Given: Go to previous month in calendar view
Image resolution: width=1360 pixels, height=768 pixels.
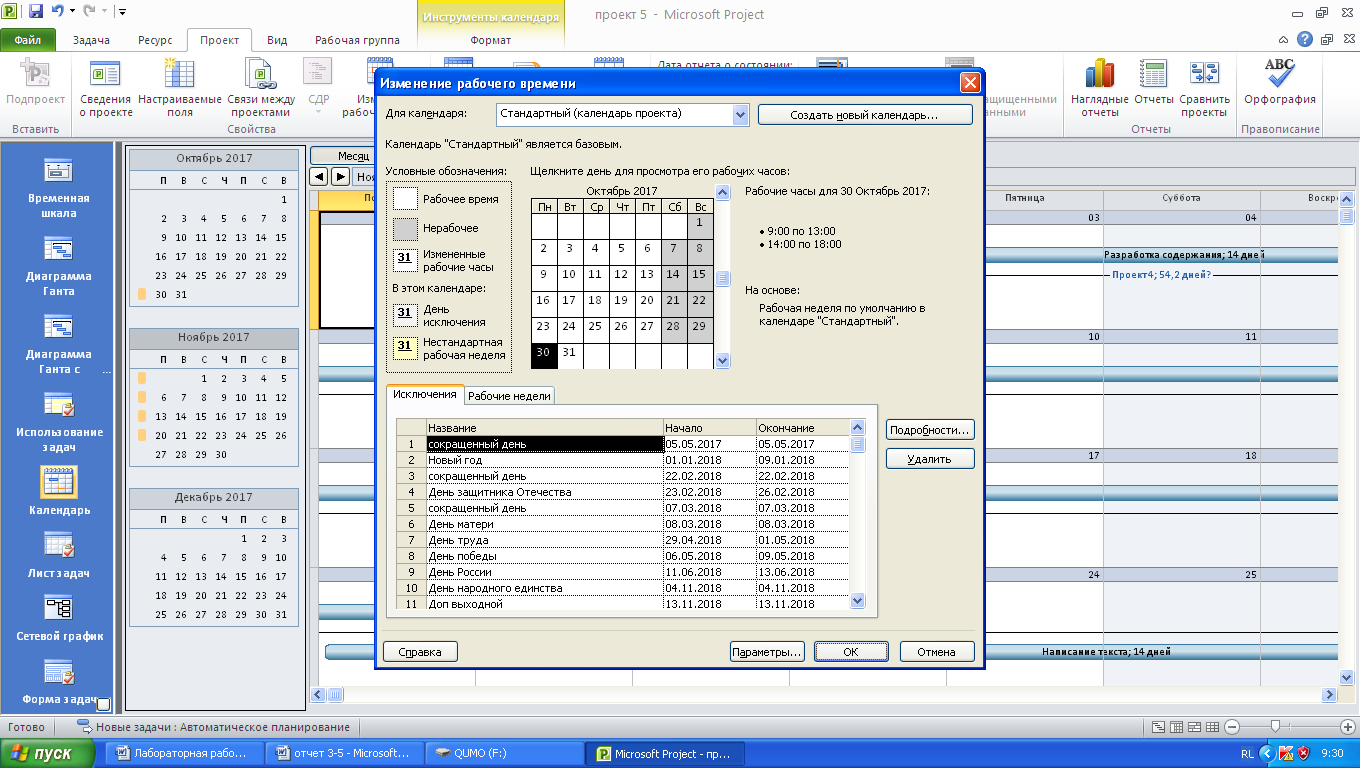Looking at the screenshot, I should pos(320,177).
